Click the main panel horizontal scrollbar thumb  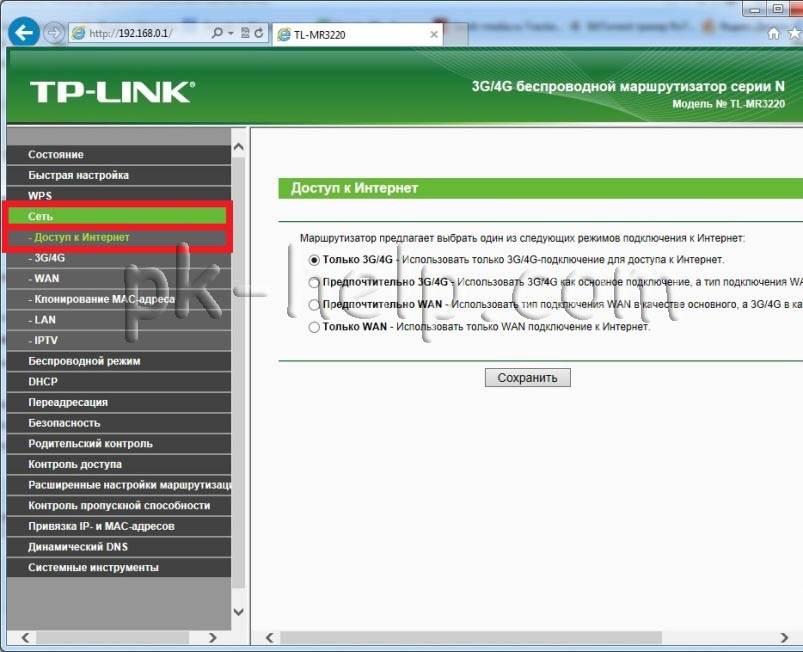471,638
